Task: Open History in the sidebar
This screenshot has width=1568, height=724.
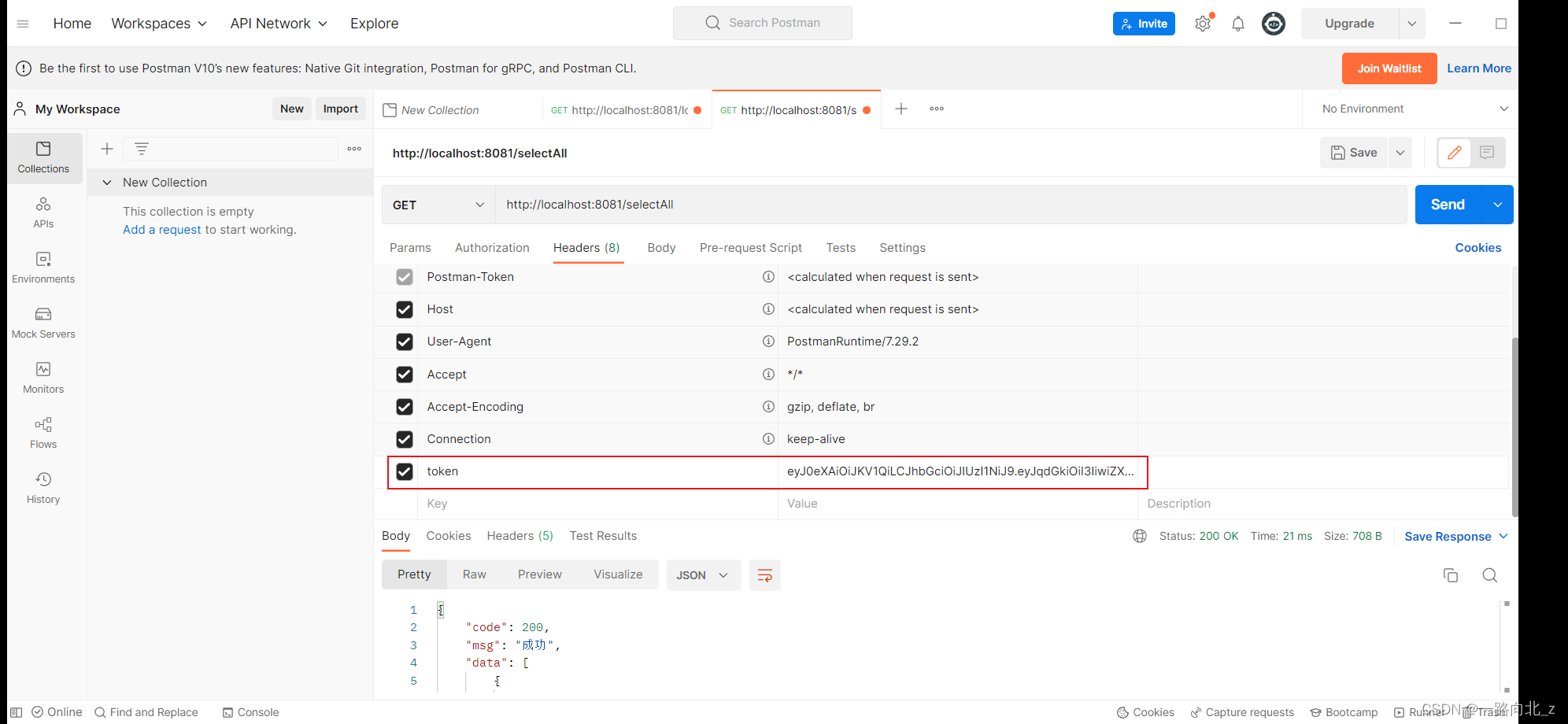Action: pos(43,489)
